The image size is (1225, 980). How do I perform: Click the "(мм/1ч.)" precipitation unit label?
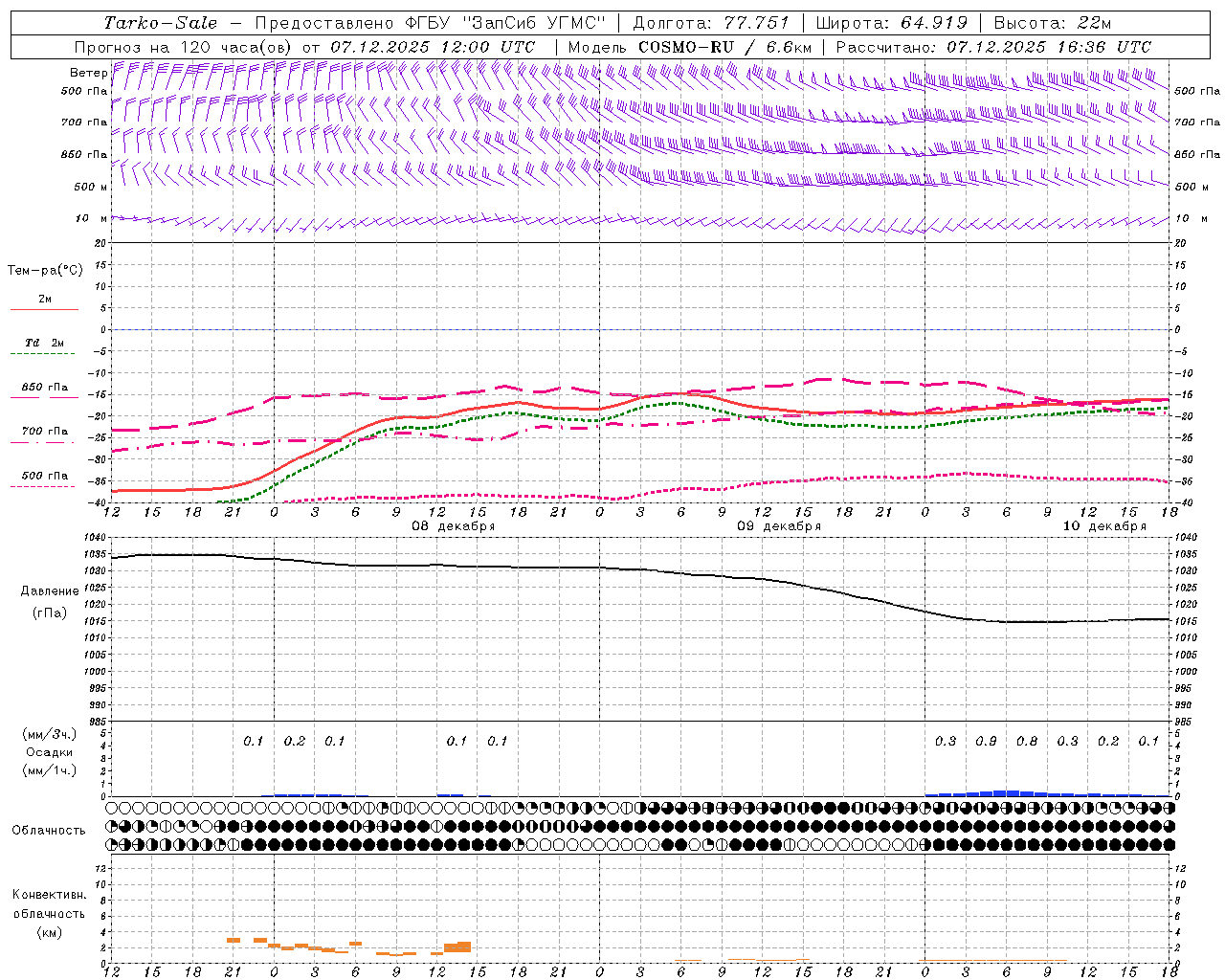49,770
